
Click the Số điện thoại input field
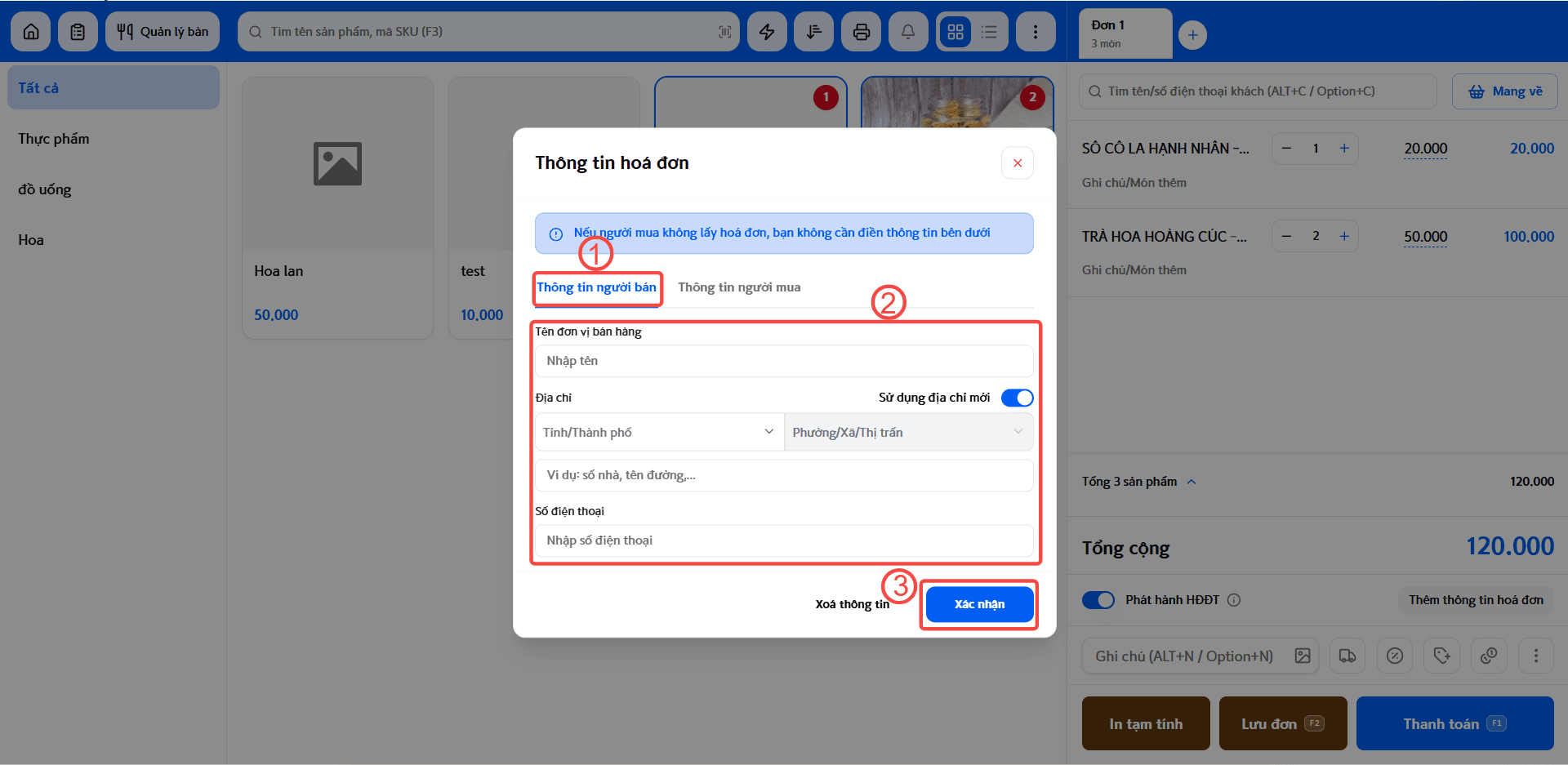click(x=784, y=540)
